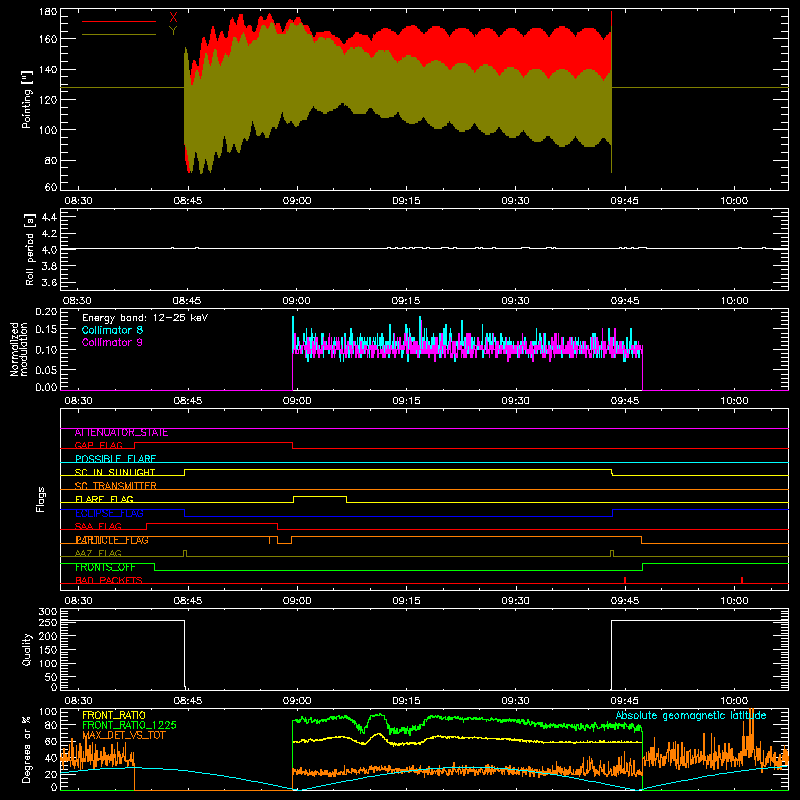
Task: Select the Quality axis title
Action: [x=27, y=649]
